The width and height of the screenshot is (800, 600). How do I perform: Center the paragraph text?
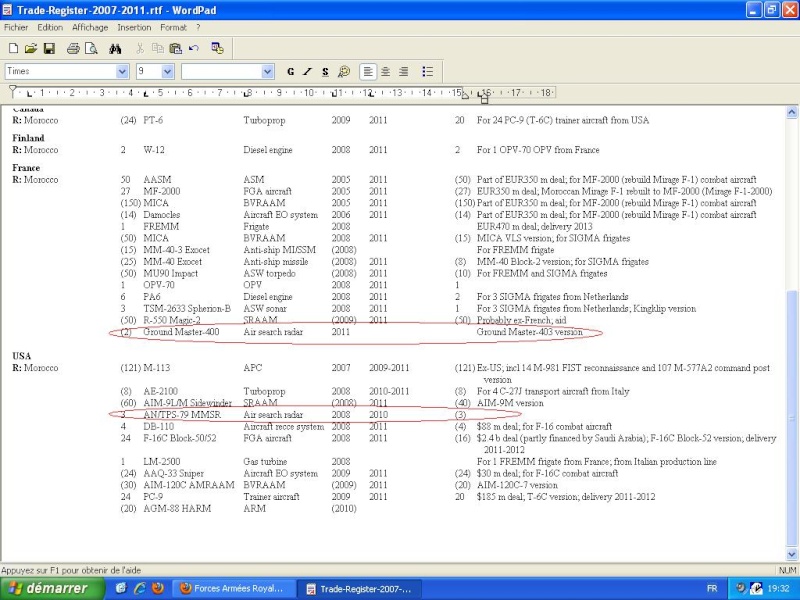(x=386, y=71)
